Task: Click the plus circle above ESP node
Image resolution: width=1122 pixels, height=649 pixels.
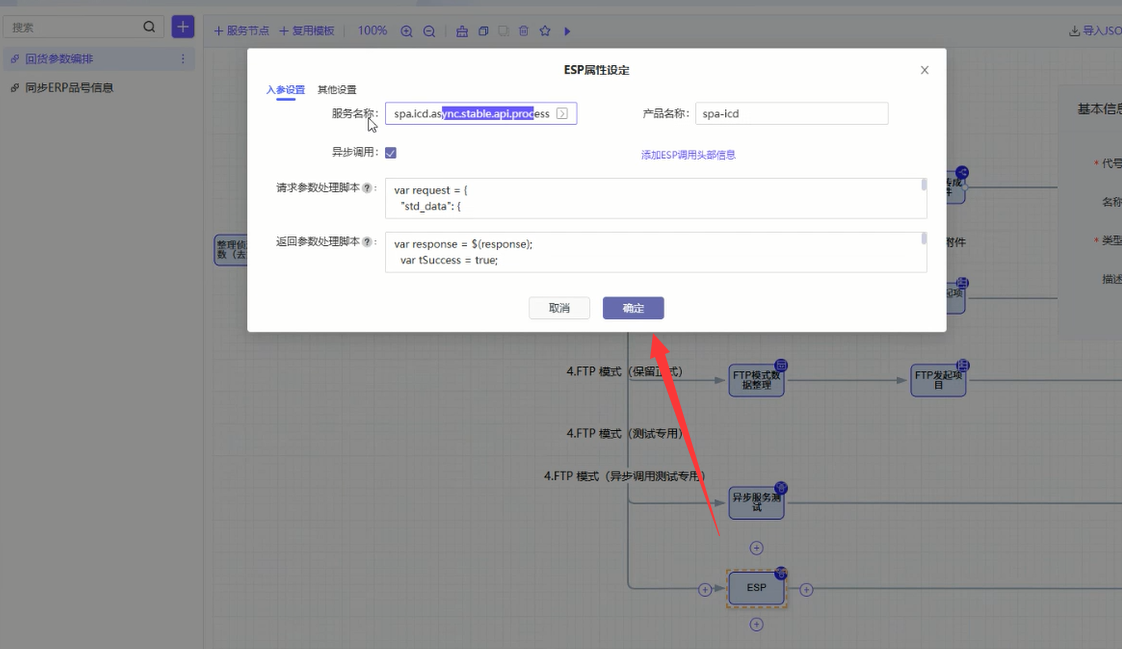Action: [x=756, y=548]
